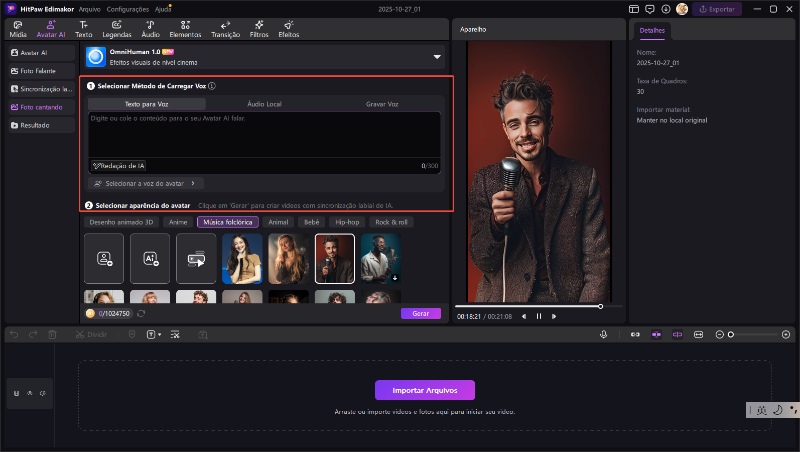Switch to Gravar Voz tab

click(x=382, y=104)
